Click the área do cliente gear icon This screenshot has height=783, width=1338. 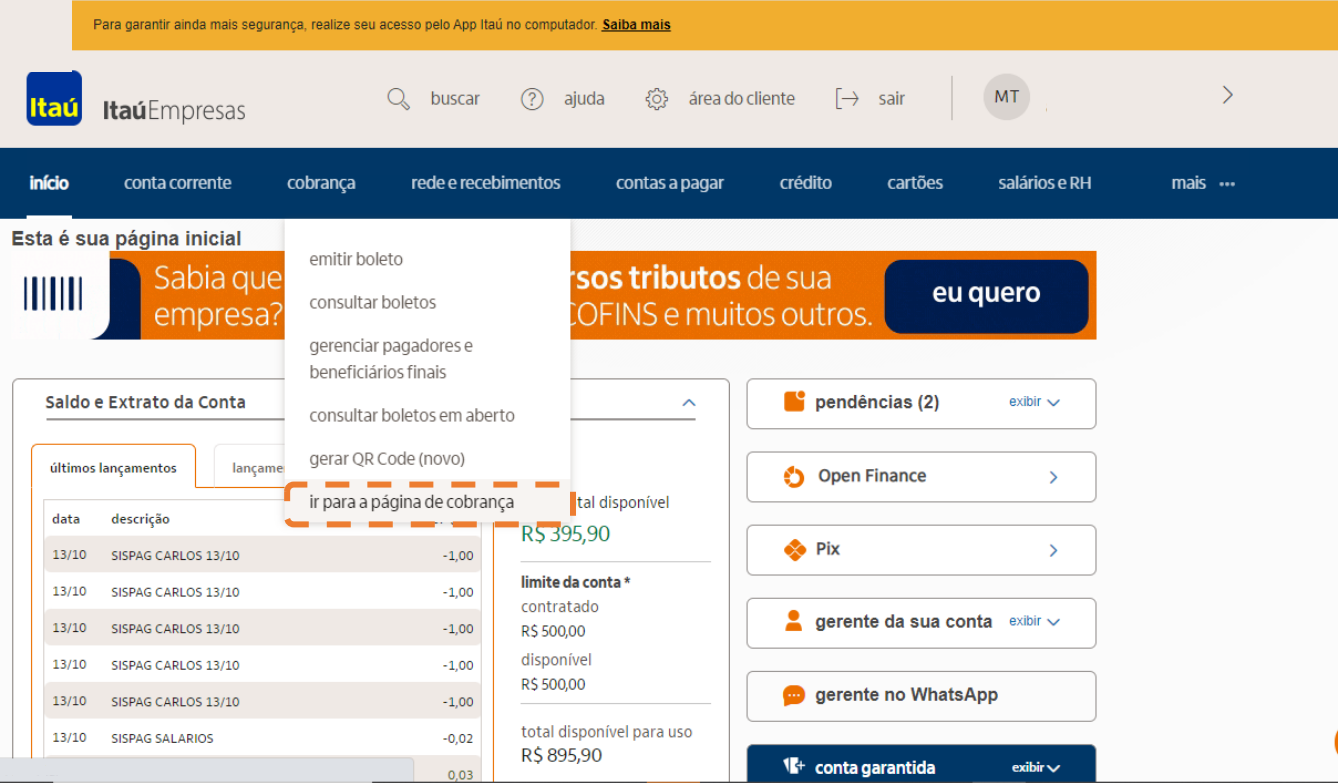(656, 99)
